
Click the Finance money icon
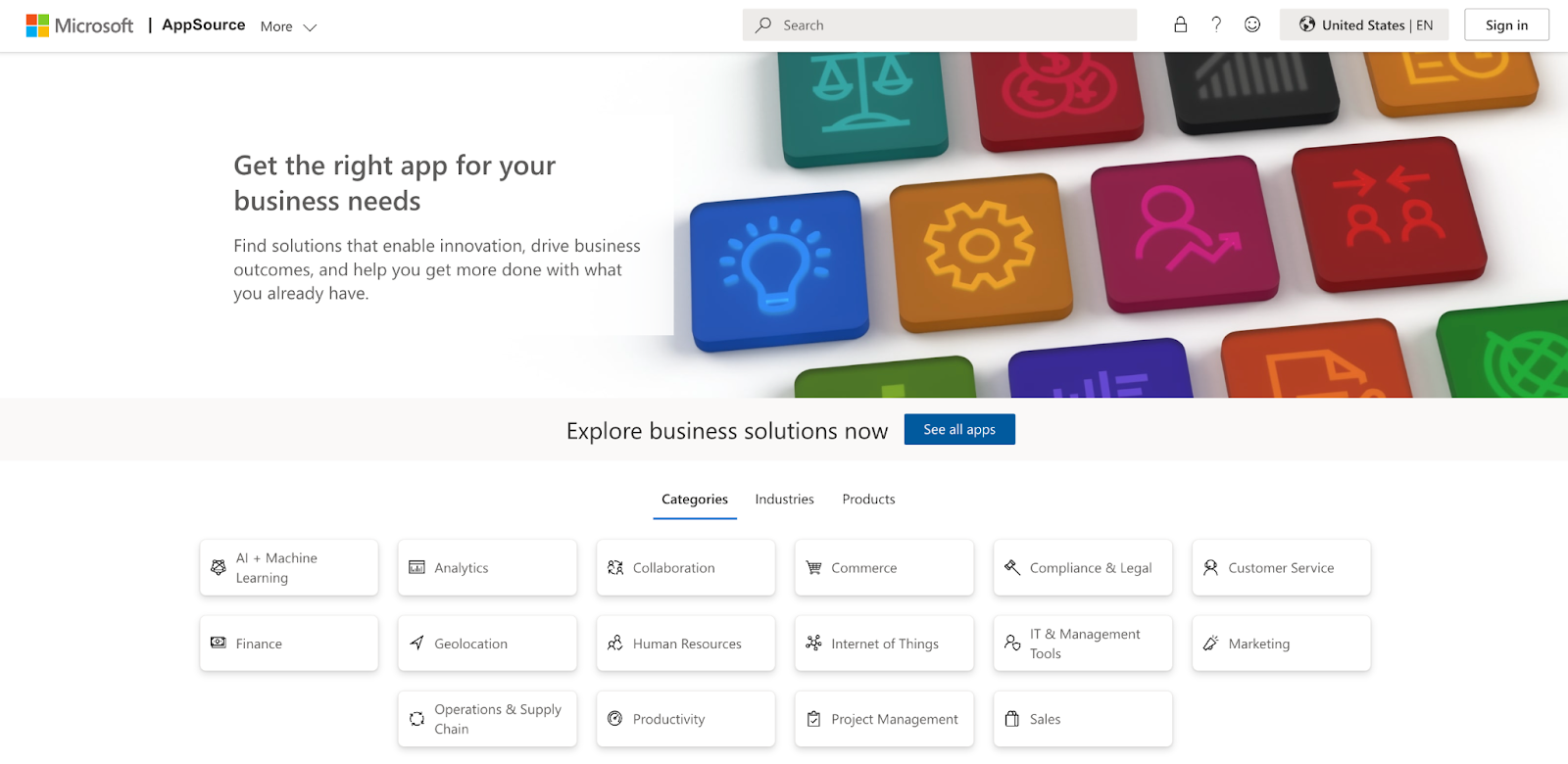click(x=219, y=643)
